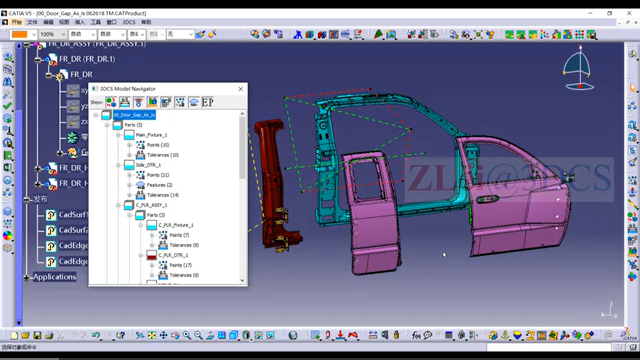
Task: Toggle the fourth Show filter icon in Model Navigator
Action: [152, 102]
